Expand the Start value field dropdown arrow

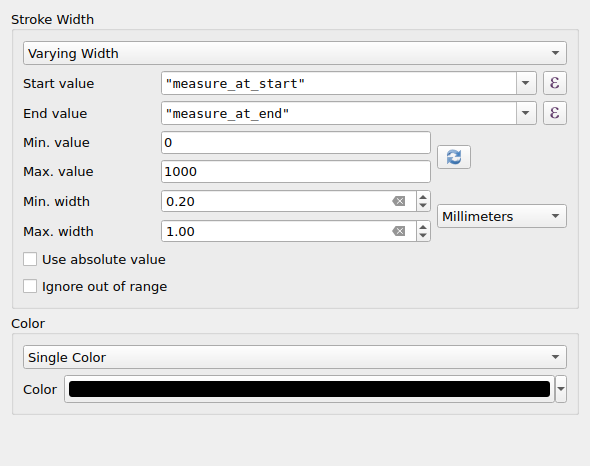tap(526, 83)
